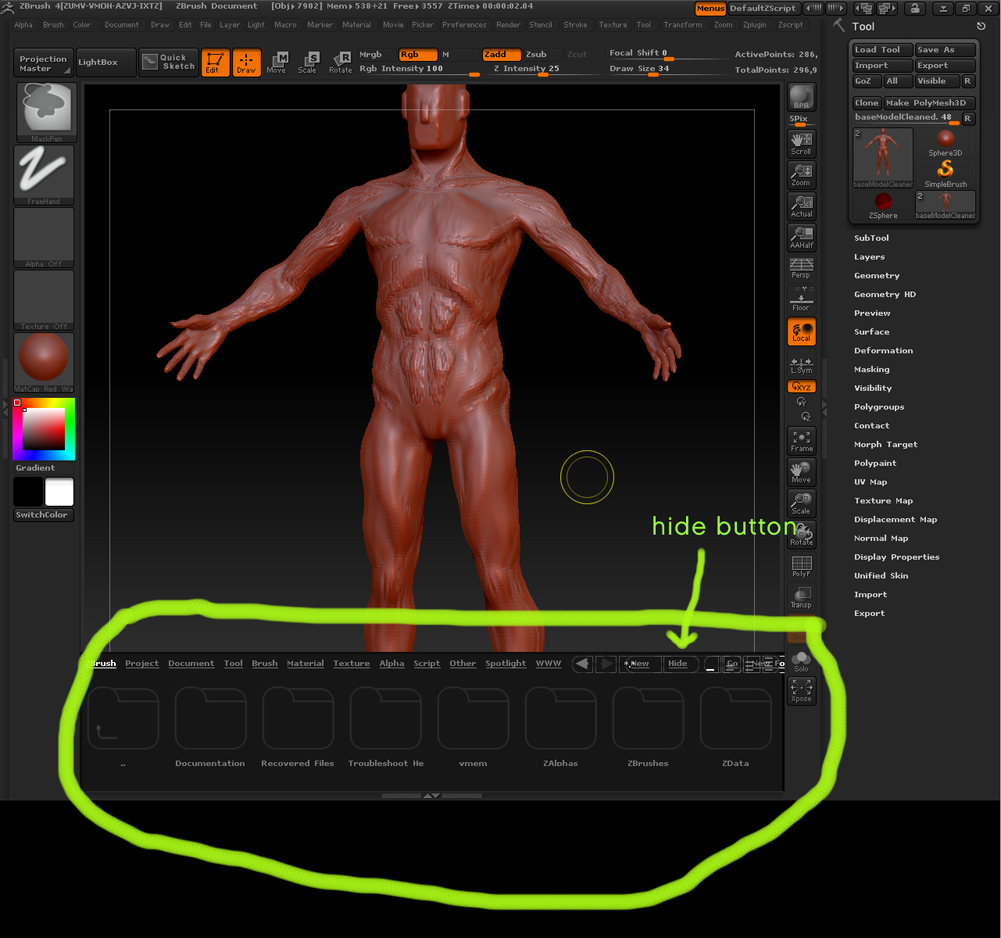Toggle the Floor grid
The height and width of the screenshot is (938, 1001).
click(801, 299)
